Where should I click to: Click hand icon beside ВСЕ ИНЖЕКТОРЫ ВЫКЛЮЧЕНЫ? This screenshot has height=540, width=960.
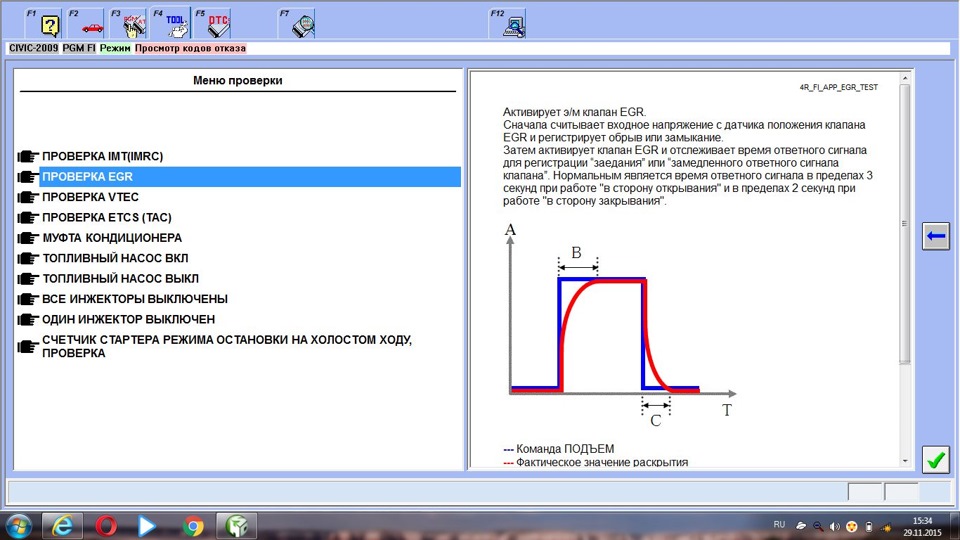(x=28, y=299)
